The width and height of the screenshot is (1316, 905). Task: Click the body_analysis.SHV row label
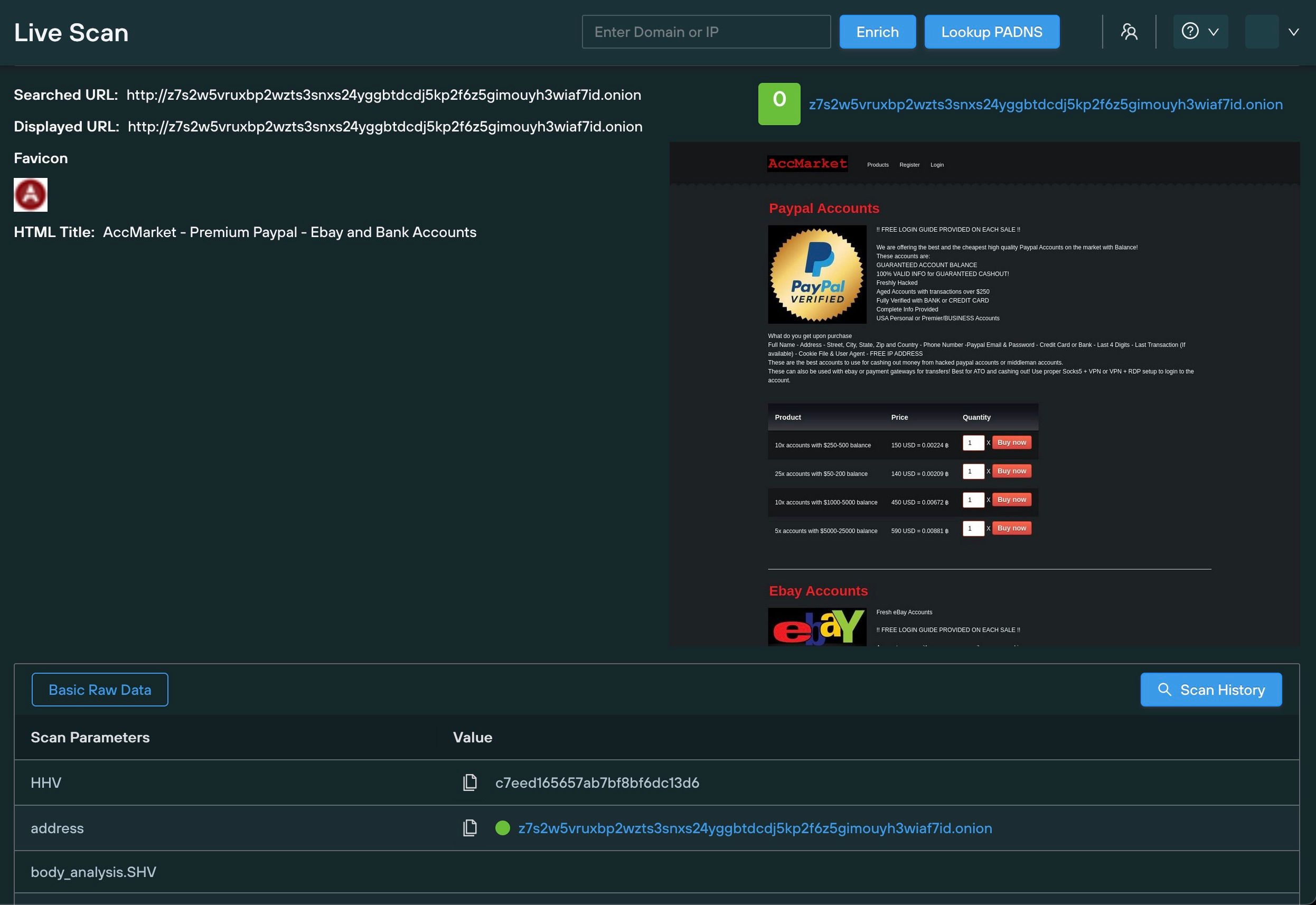(93, 872)
